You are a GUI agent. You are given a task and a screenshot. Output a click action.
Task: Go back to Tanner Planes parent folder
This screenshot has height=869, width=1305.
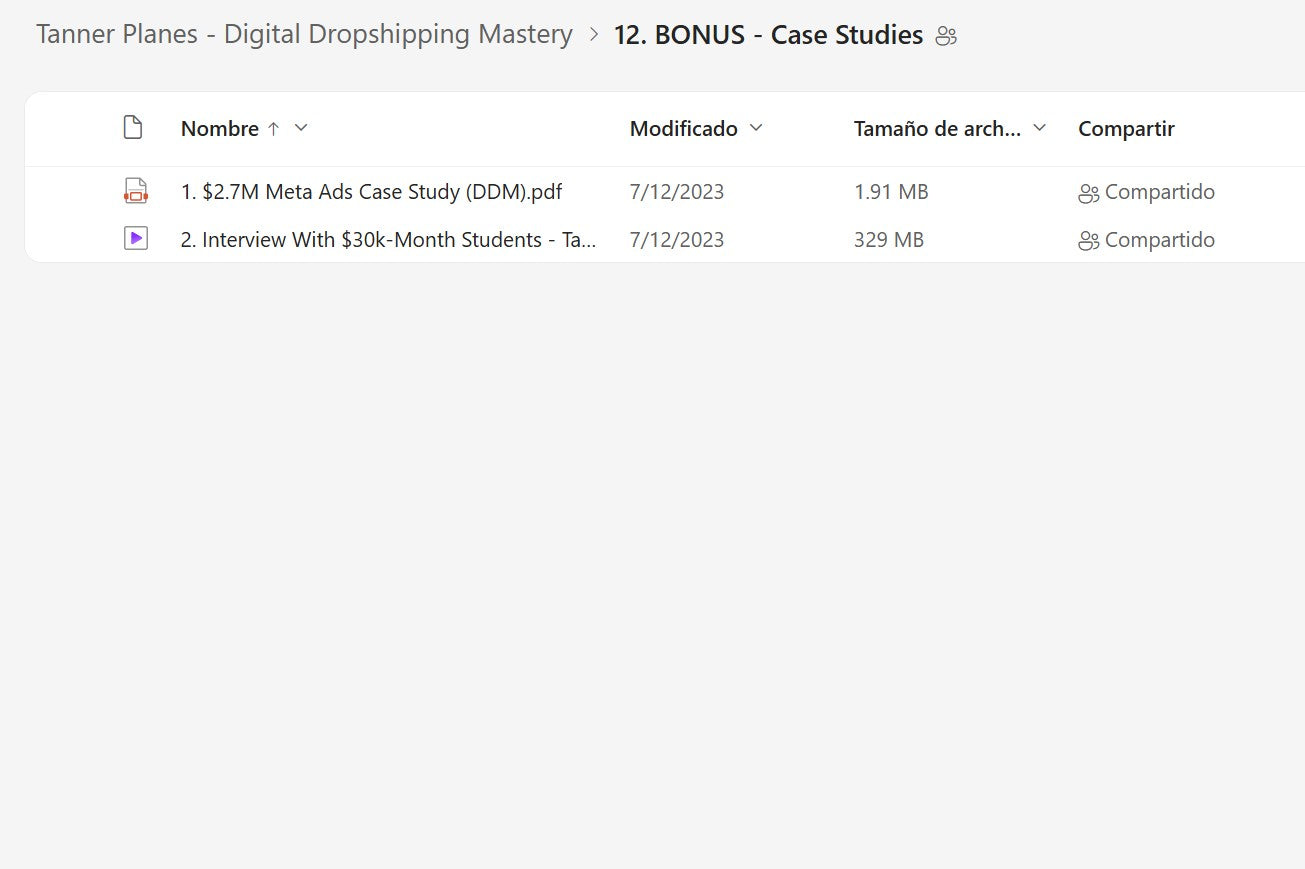point(304,35)
